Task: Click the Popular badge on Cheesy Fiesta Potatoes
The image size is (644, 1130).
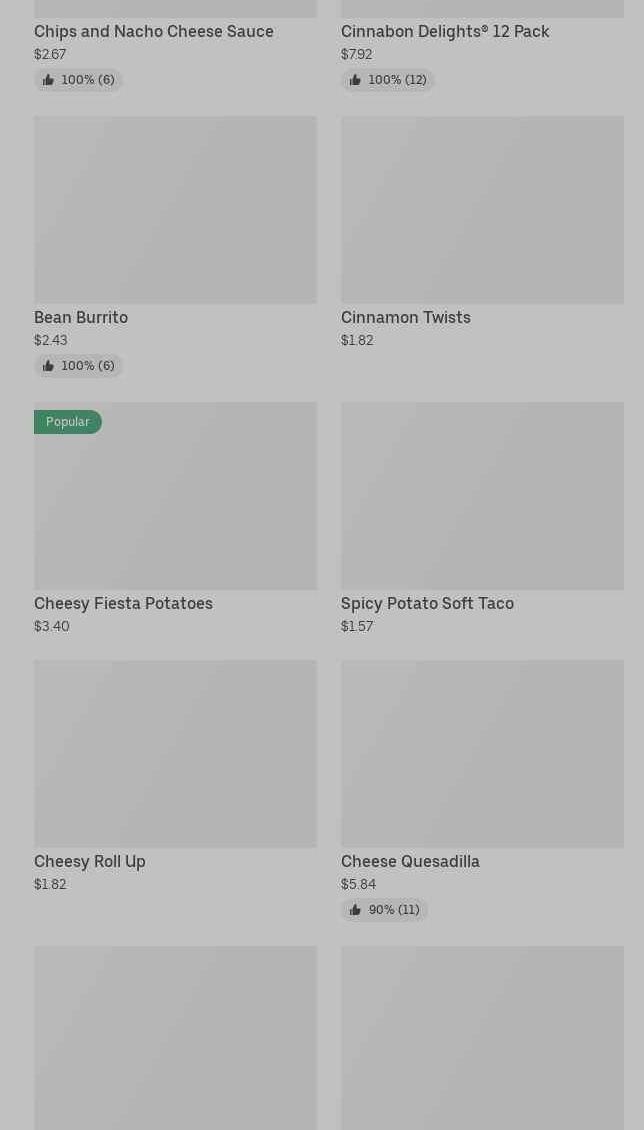Action: [68, 422]
